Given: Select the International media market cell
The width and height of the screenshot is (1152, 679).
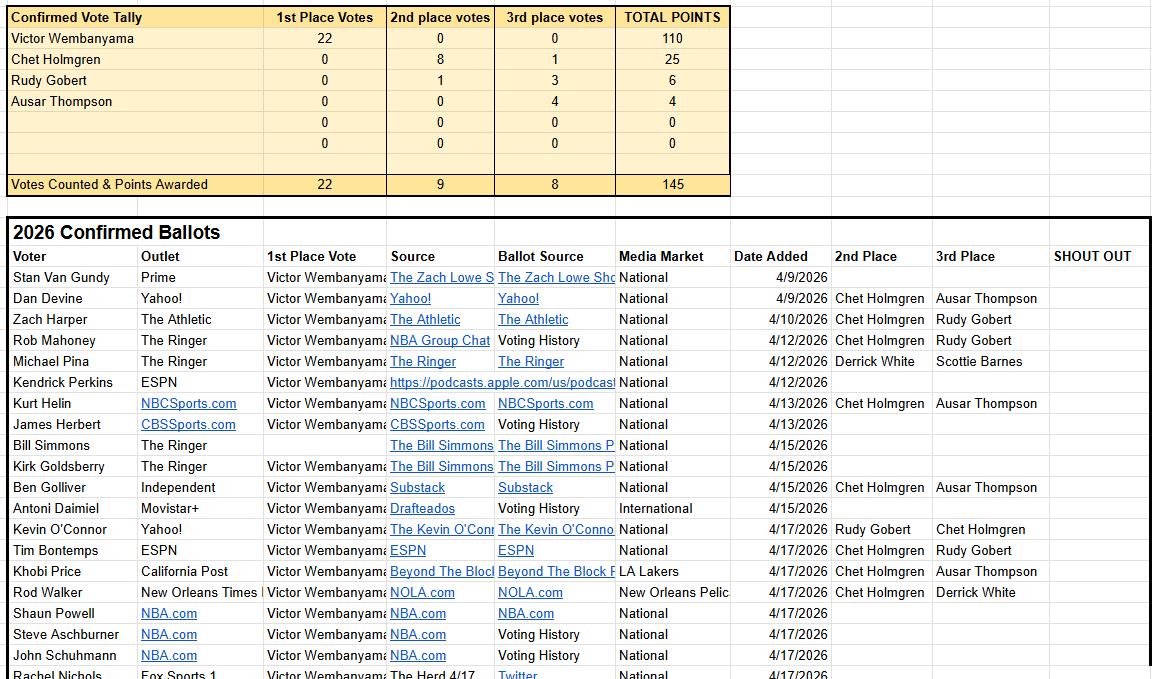Looking at the screenshot, I should point(672,509).
